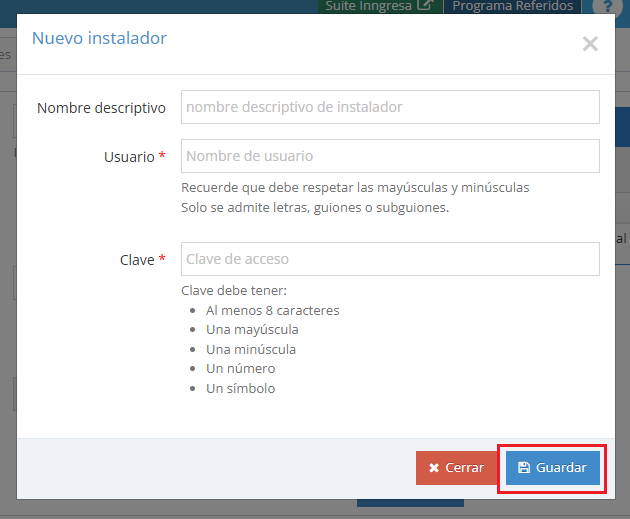This screenshot has height=519, width=630.
Task: Close the Nuevo instalador dialog with X
Action: [x=590, y=43]
